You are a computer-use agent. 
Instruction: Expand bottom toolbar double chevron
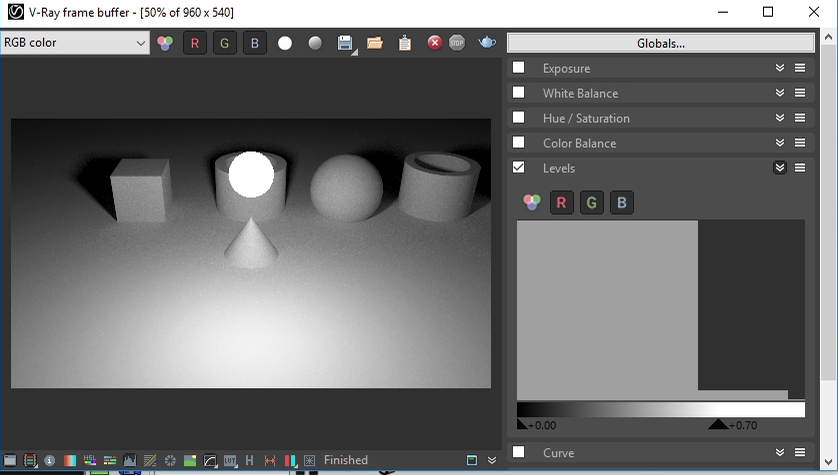pyautogui.click(x=492, y=460)
